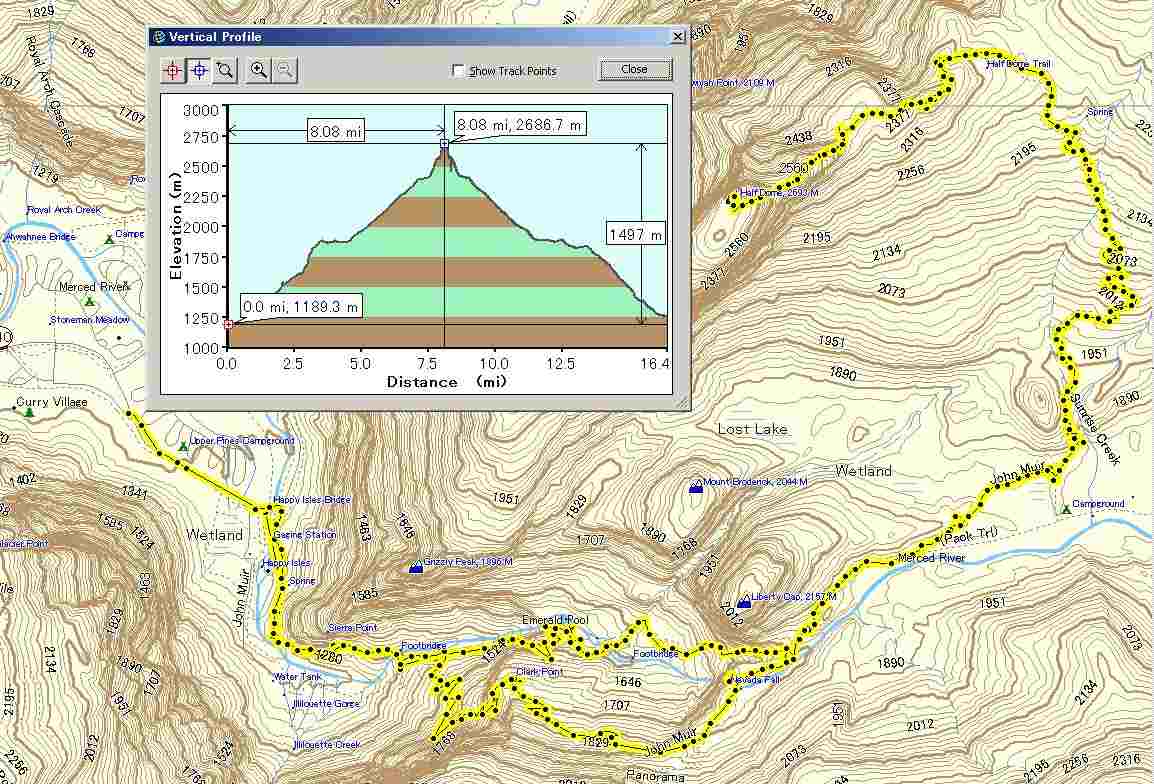Select the Grizzly Peak waypoint icon
This screenshot has width=1154, height=784.
pyautogui.click(x=416, y=567)
